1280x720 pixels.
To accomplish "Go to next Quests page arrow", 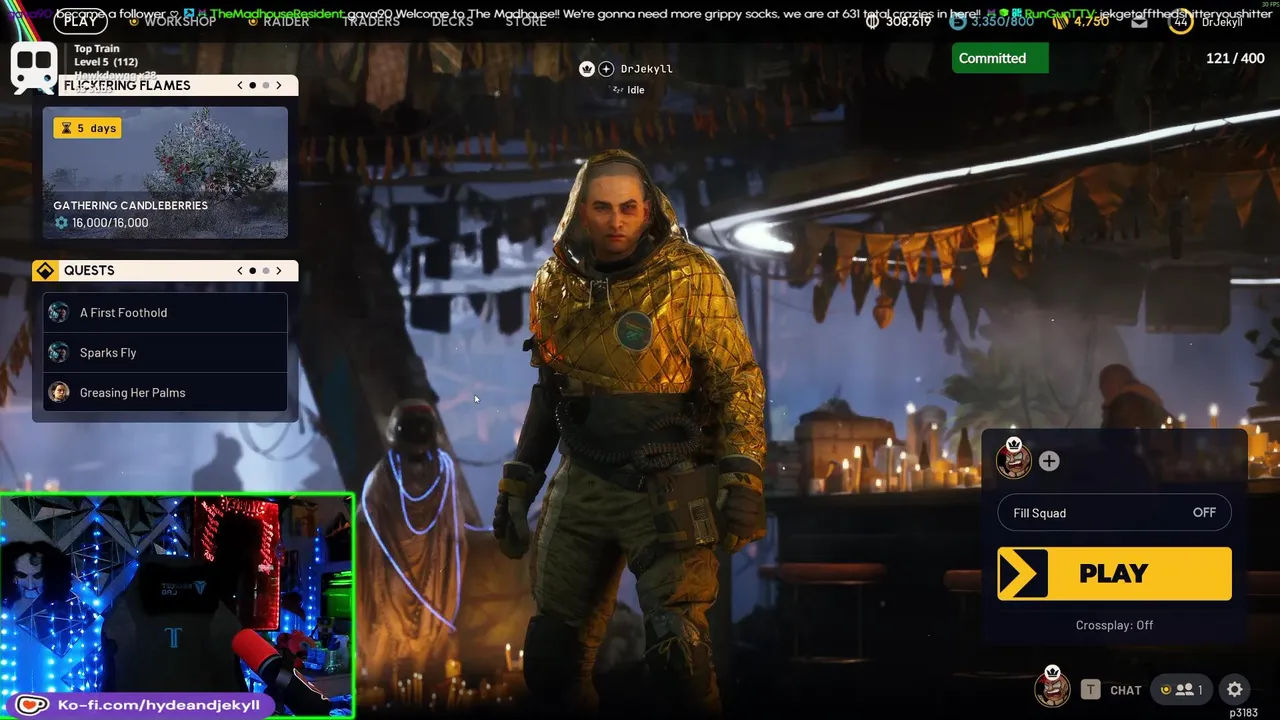I will click(279, 270).
